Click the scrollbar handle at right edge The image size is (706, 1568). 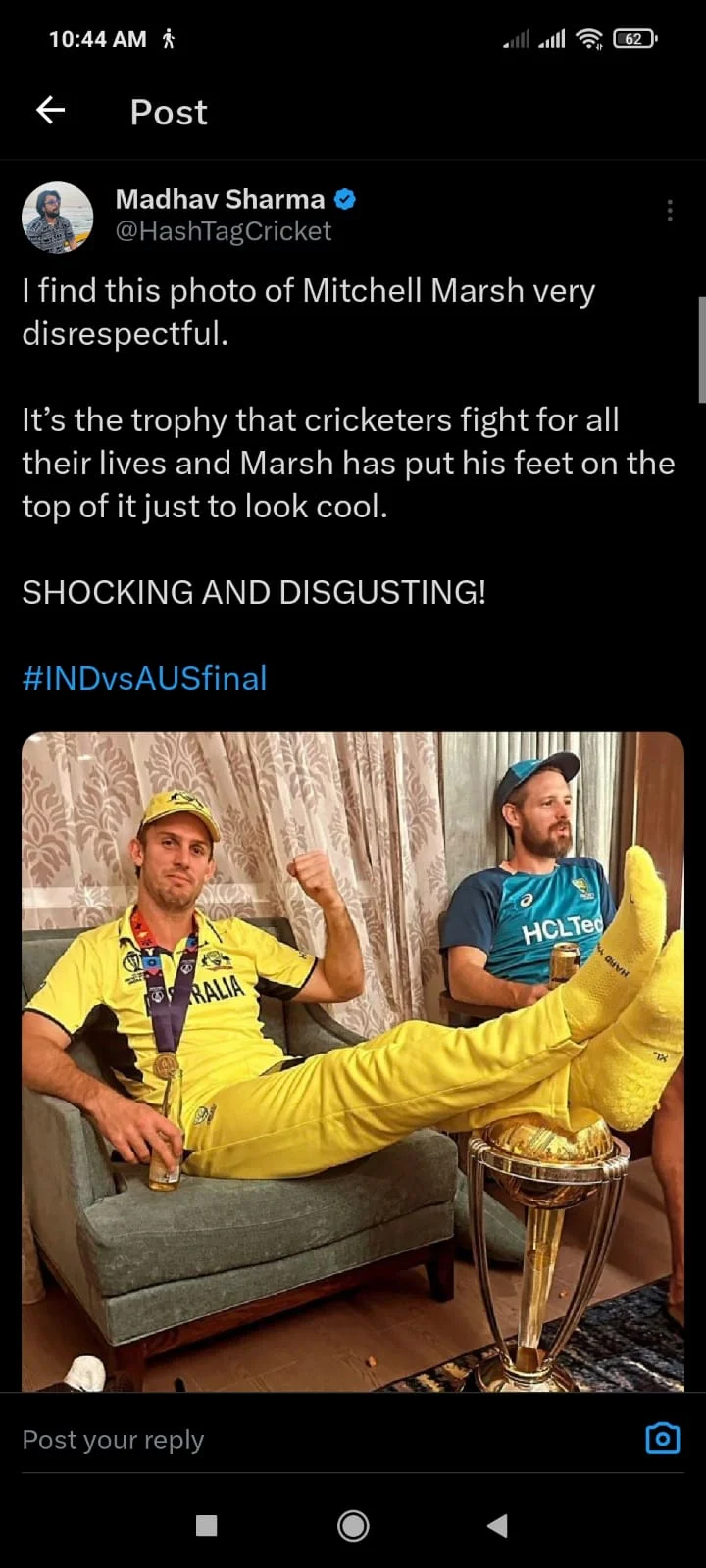click(702, 349)
